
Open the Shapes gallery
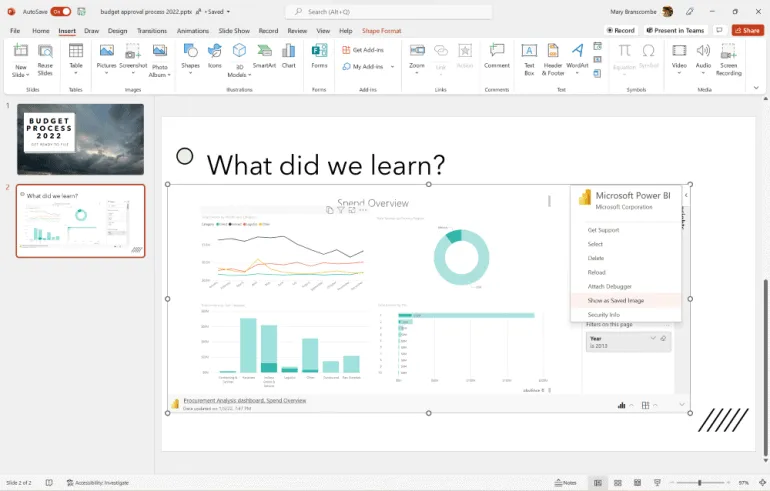click(191, 59)
